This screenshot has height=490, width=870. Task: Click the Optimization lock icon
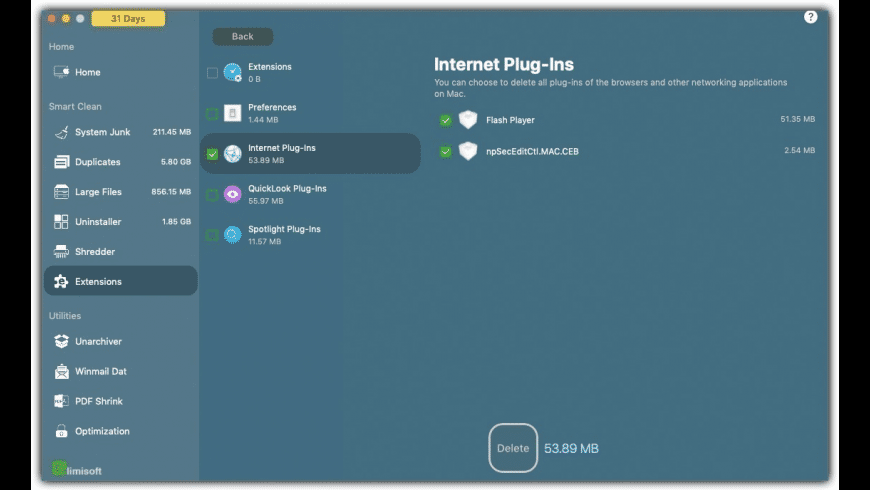click(61, 431)
